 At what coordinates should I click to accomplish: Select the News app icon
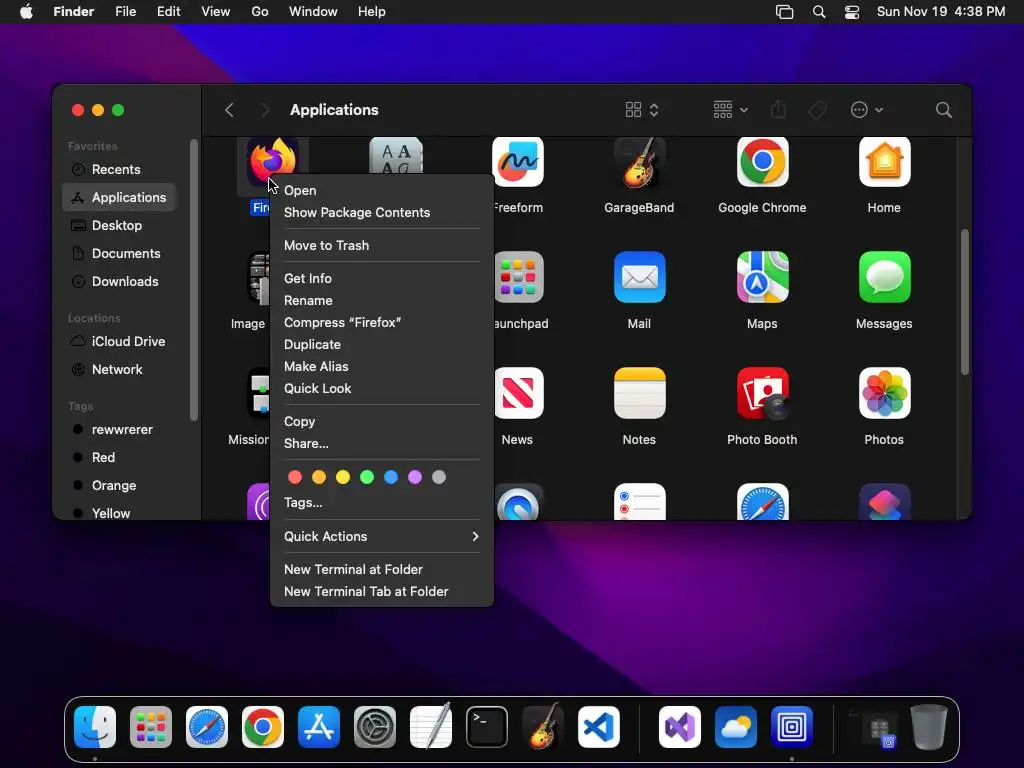[x=519, y=393]
